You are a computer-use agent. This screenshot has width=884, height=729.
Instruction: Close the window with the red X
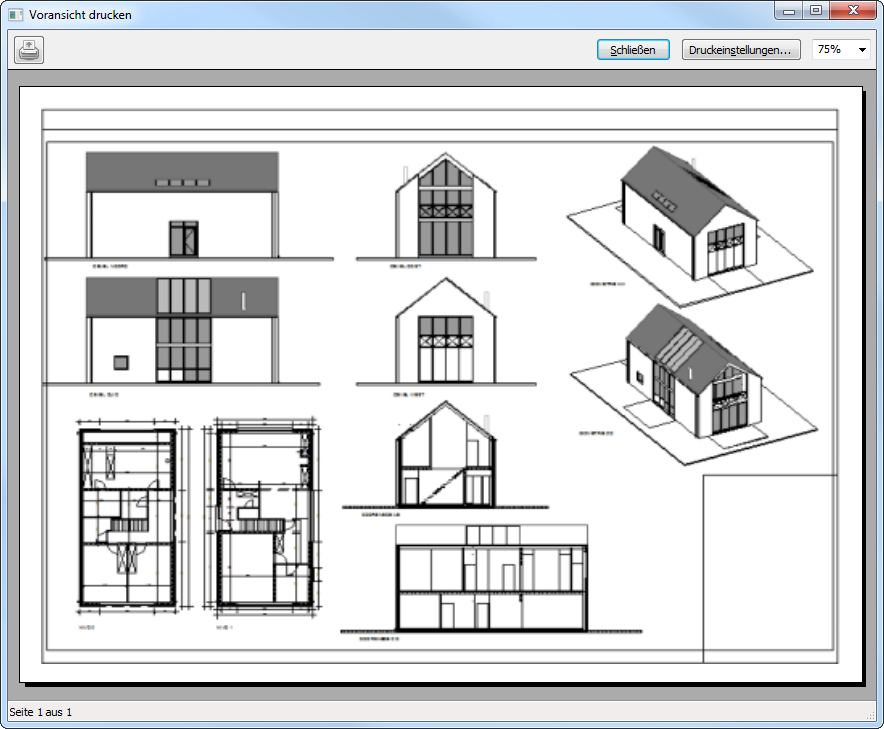click(852, 11)
